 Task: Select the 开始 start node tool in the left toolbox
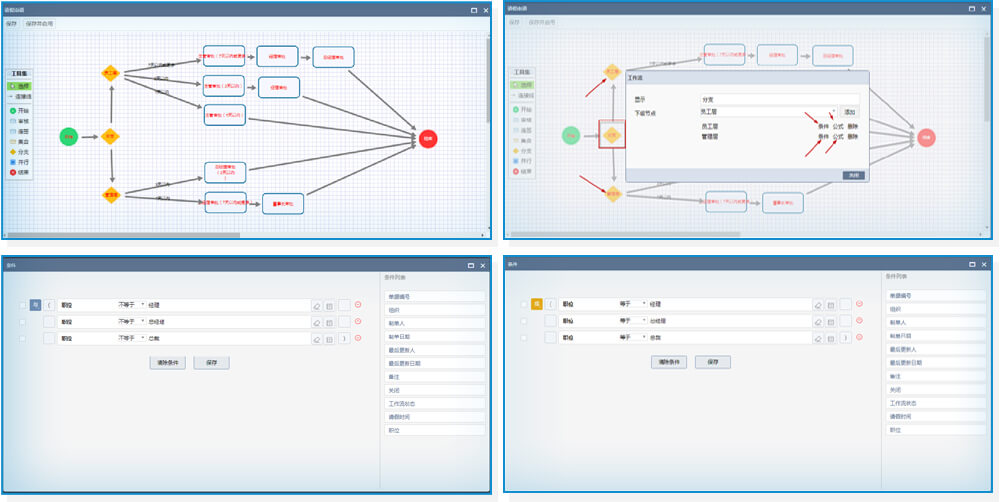[20, 110]
